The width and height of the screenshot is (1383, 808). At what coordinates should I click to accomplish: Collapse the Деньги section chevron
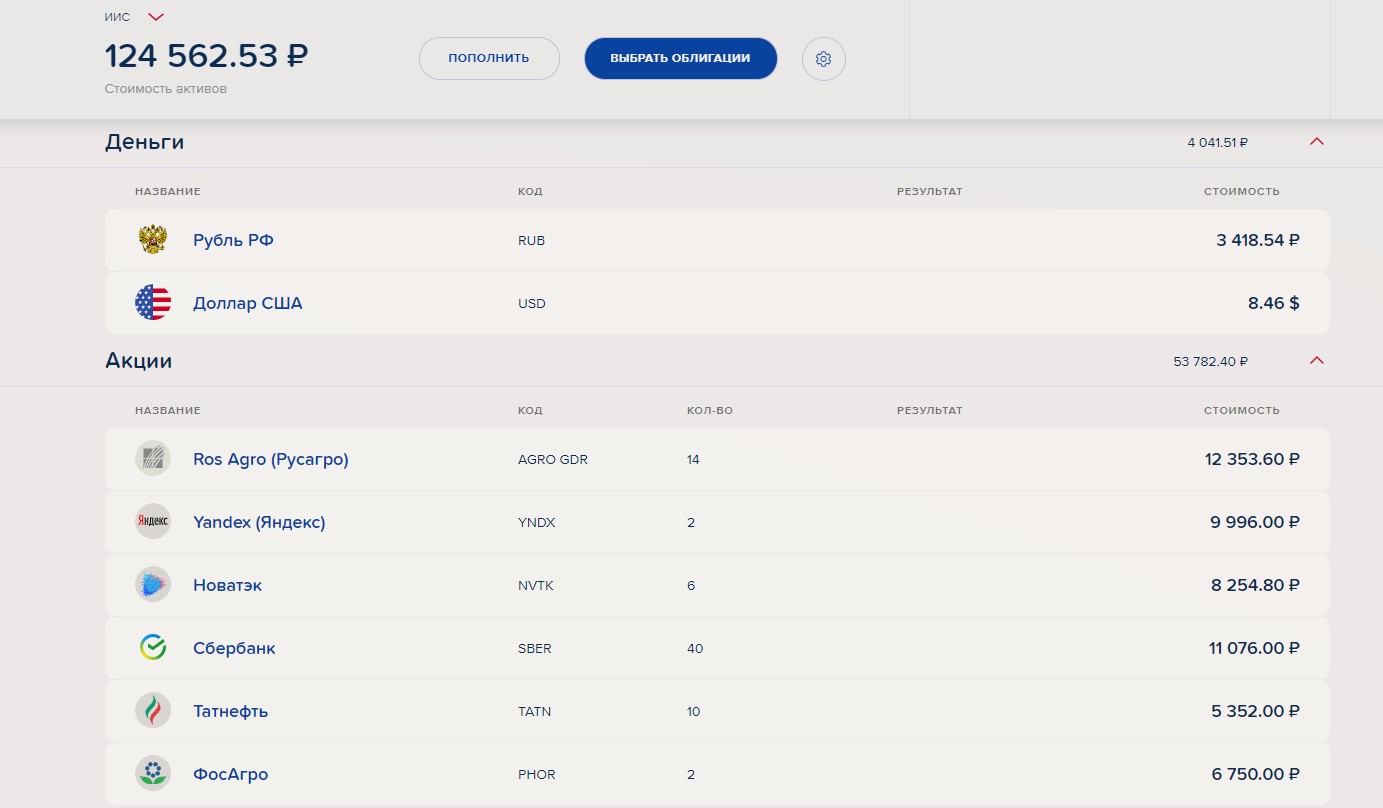(1316, 142)
